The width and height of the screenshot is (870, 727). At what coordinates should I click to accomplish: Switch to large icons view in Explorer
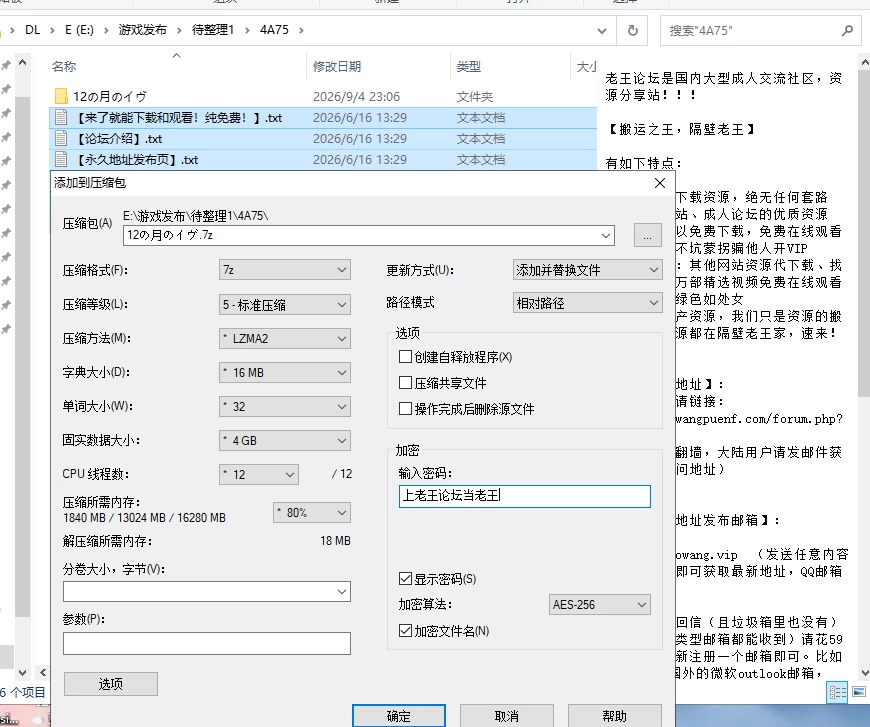[x=859, y=692]
